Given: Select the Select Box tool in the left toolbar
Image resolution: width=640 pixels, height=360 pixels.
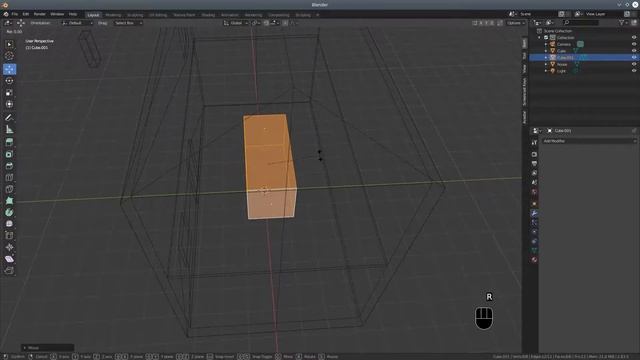Looking at the screenshot, I should coord(9,44).
